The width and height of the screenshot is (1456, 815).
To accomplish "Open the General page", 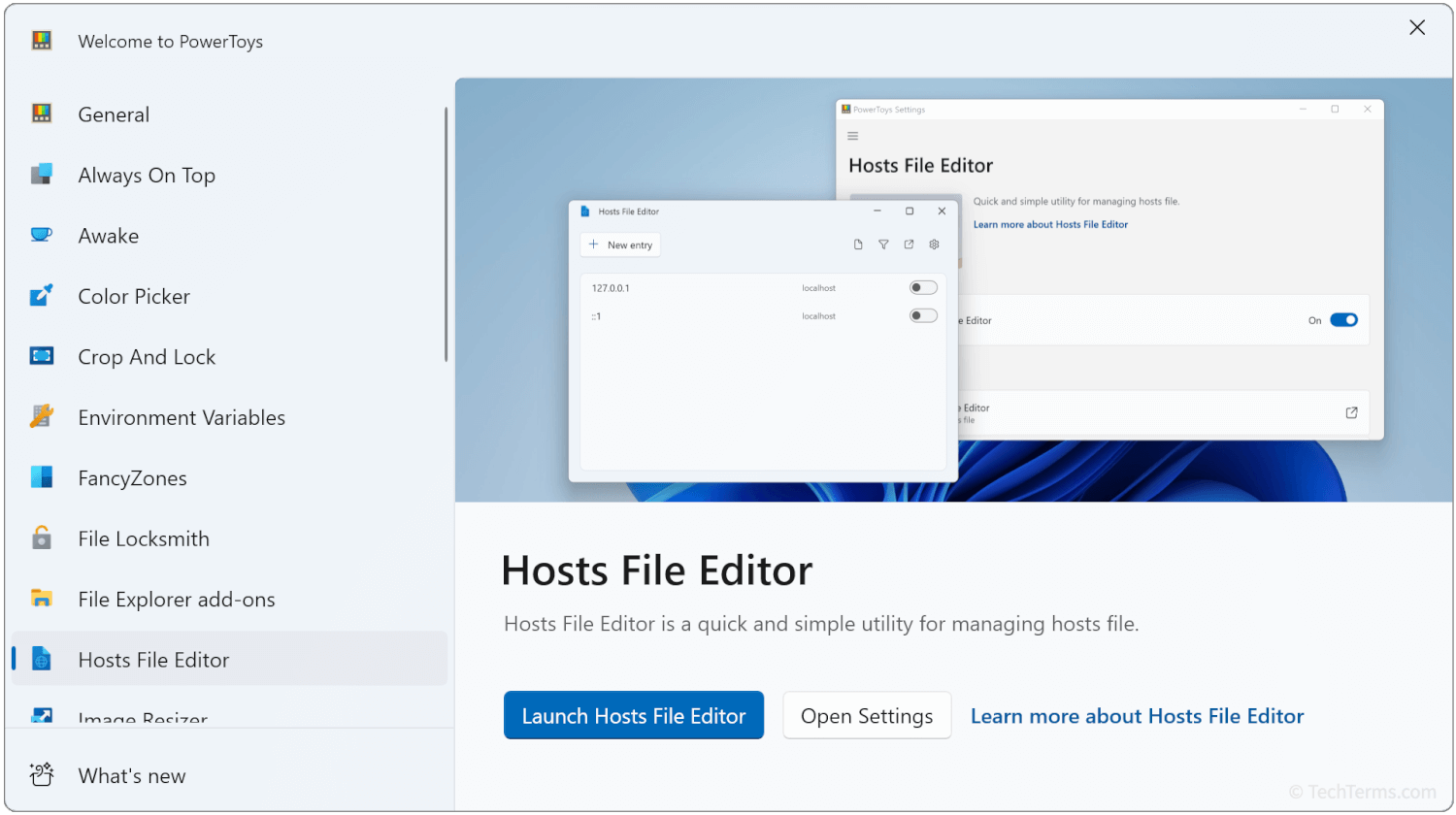I will tap(229, 114).
